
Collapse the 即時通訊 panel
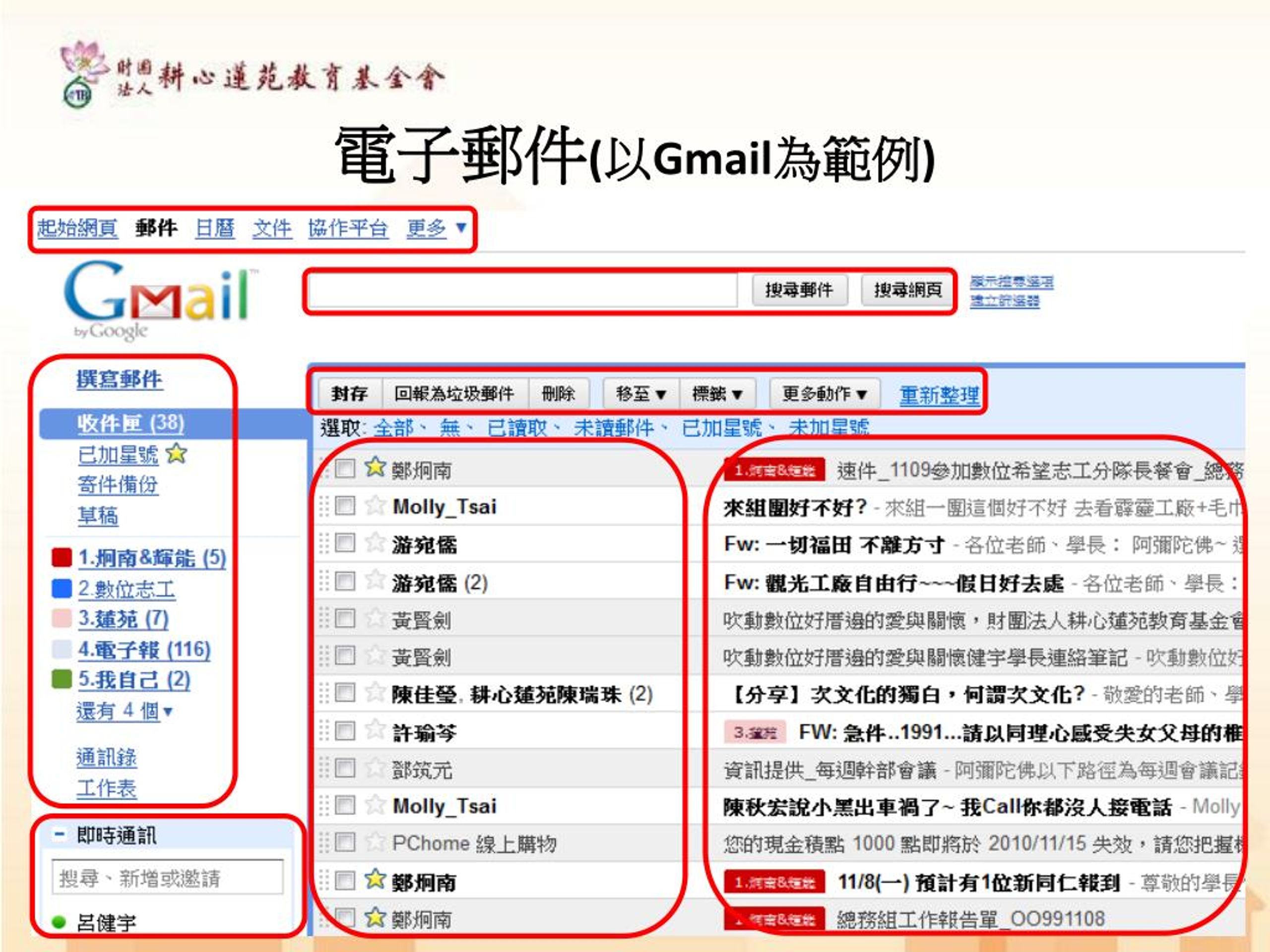tap(59, 834)
